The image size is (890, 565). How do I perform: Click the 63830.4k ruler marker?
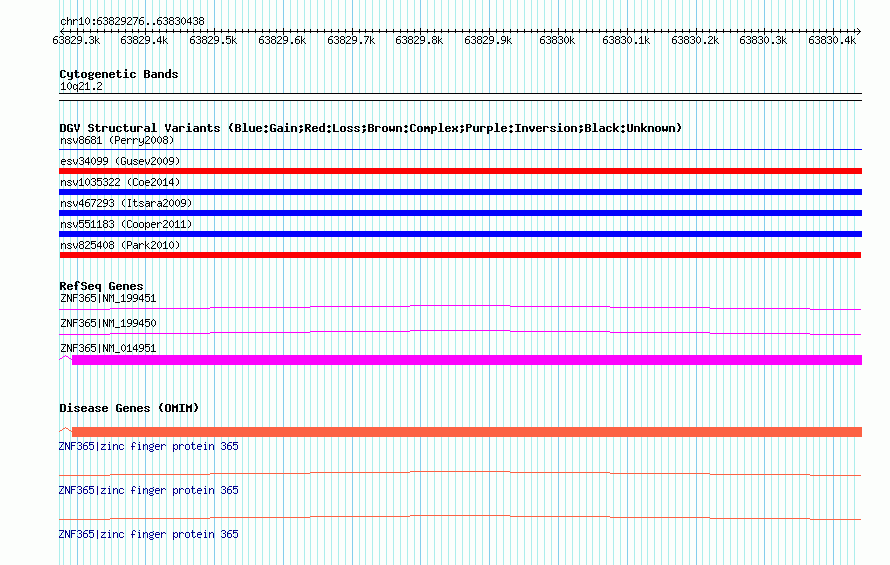[832, 40]
